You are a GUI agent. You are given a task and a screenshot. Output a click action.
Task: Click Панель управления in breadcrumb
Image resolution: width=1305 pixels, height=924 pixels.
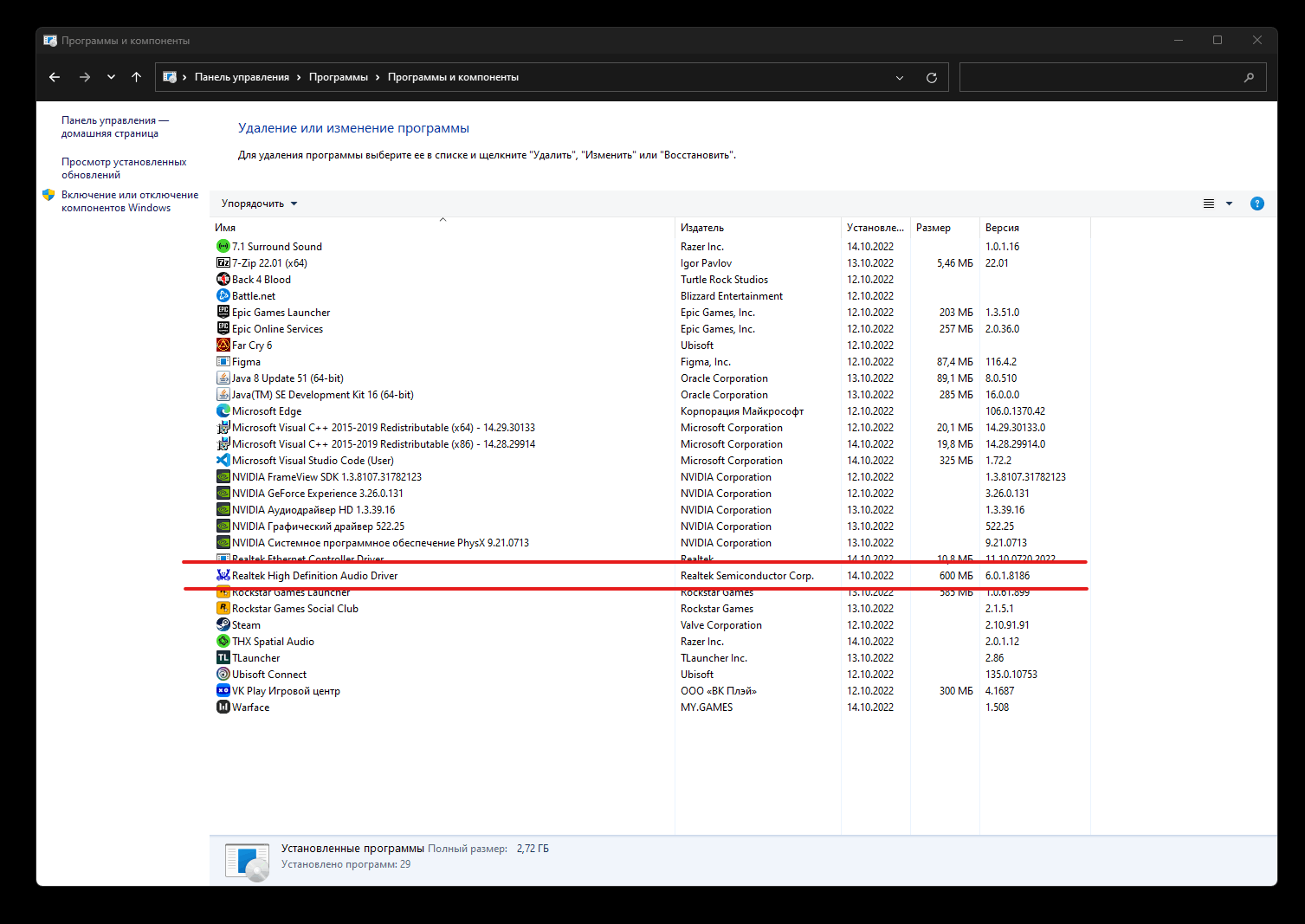242,77
